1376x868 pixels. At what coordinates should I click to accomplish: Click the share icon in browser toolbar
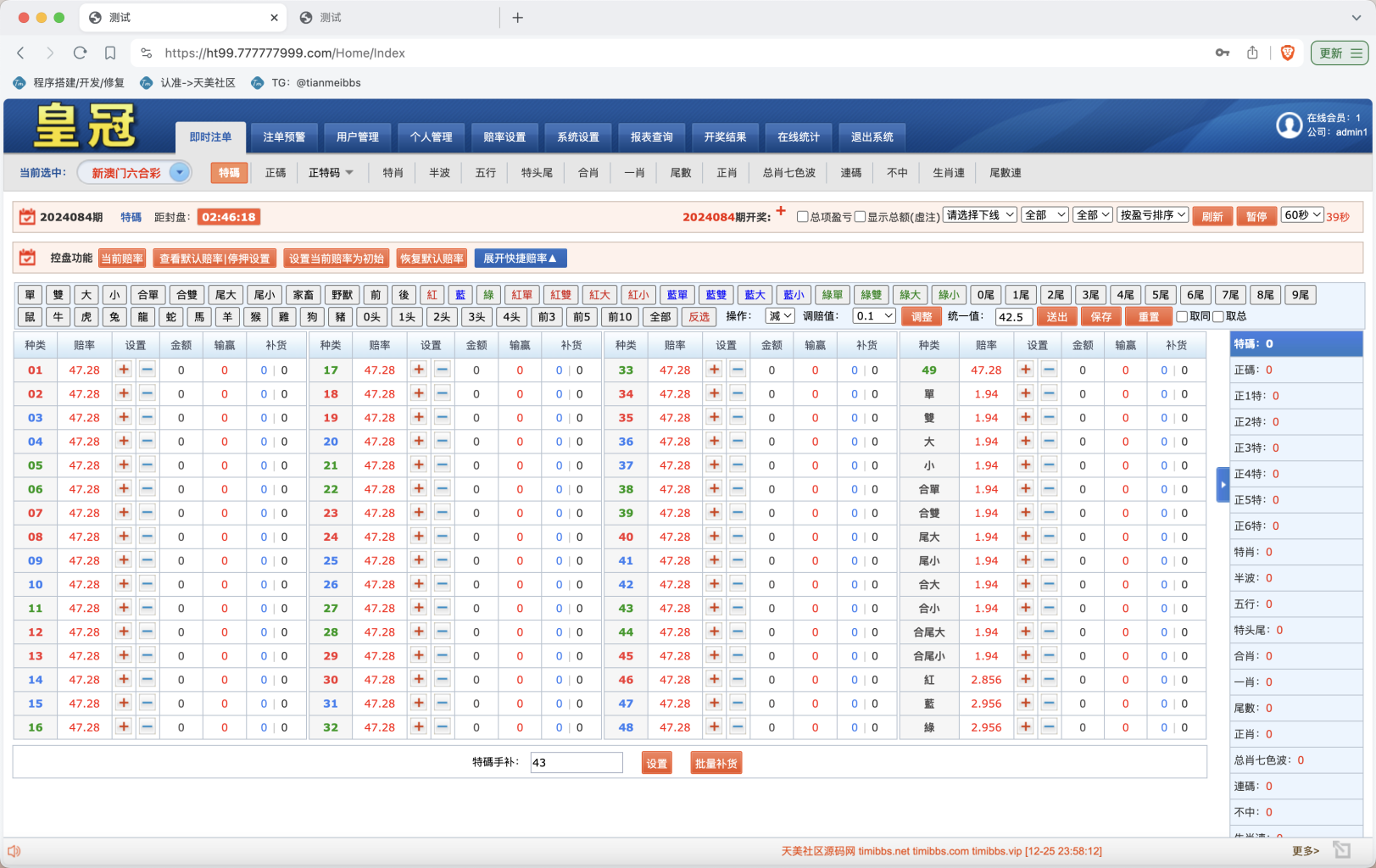(1252, 53)
